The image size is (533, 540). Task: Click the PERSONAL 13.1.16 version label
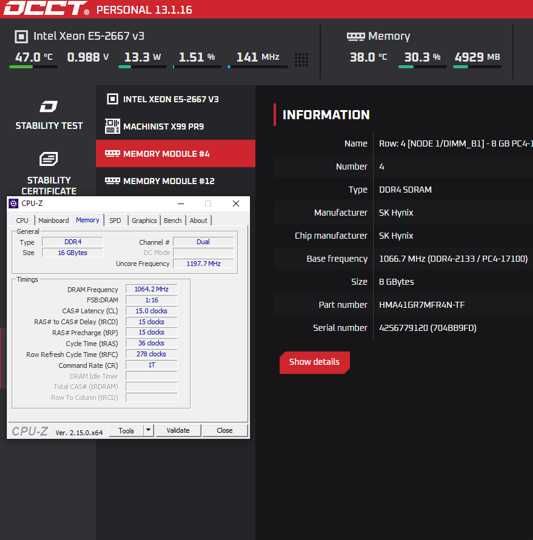click(x=144, y=10)
